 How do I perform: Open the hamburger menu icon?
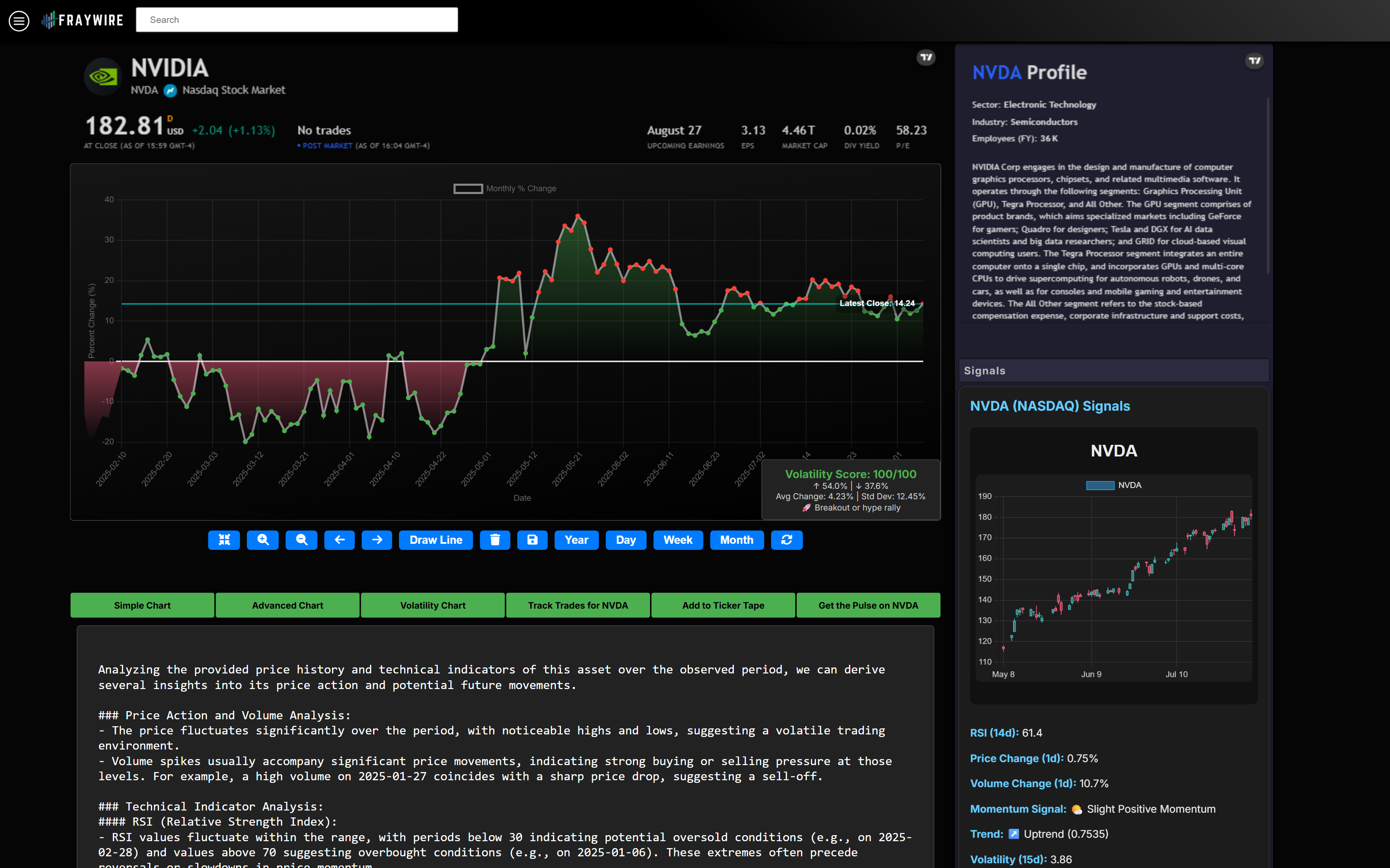tap(19, 21)
